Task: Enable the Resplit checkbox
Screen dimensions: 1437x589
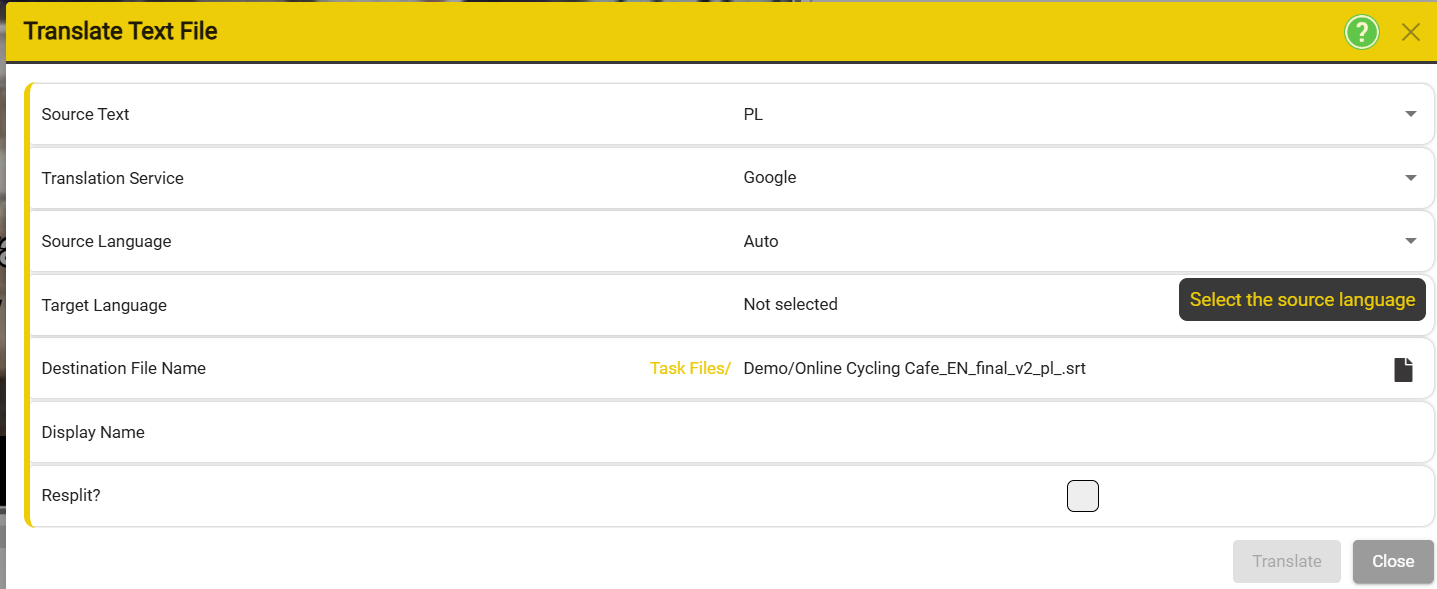Action: (1083, 496)
